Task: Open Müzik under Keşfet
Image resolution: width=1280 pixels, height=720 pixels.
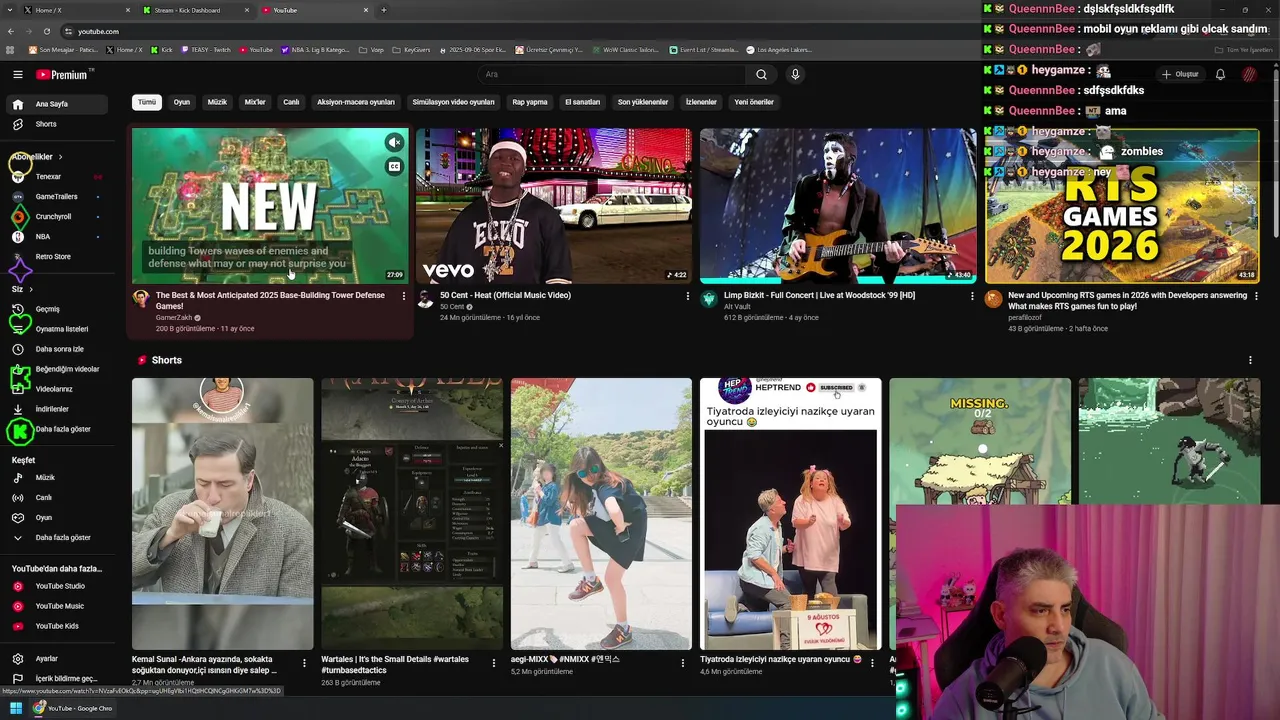Action: click(56, 478)
